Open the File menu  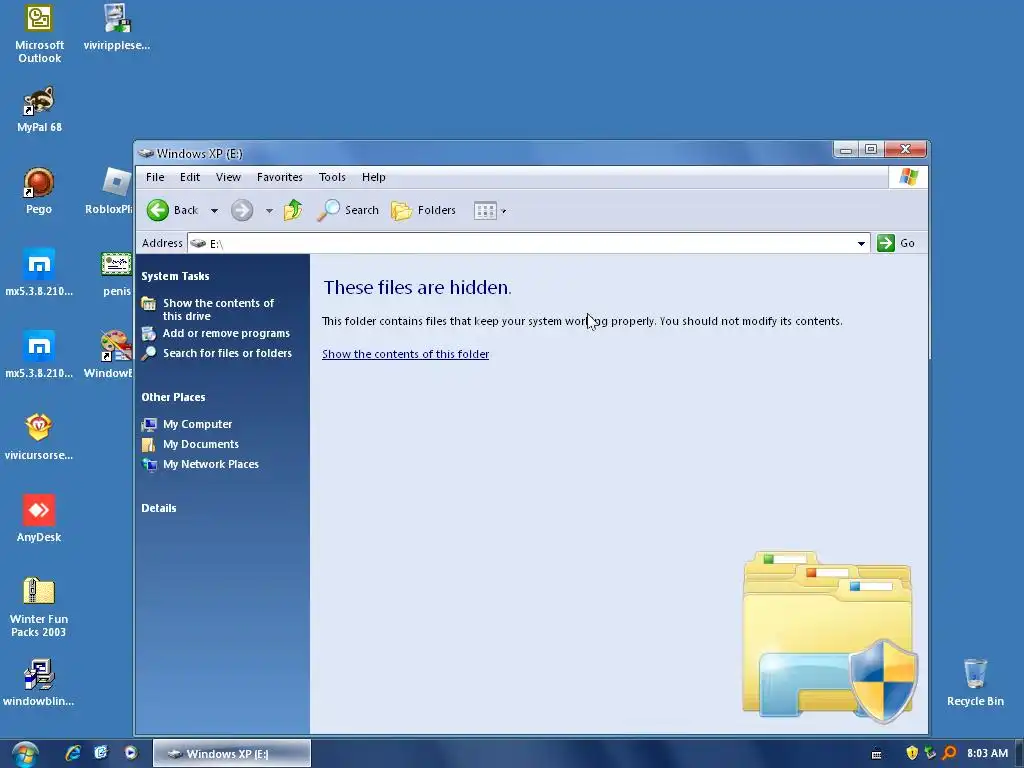pos(155,177)
